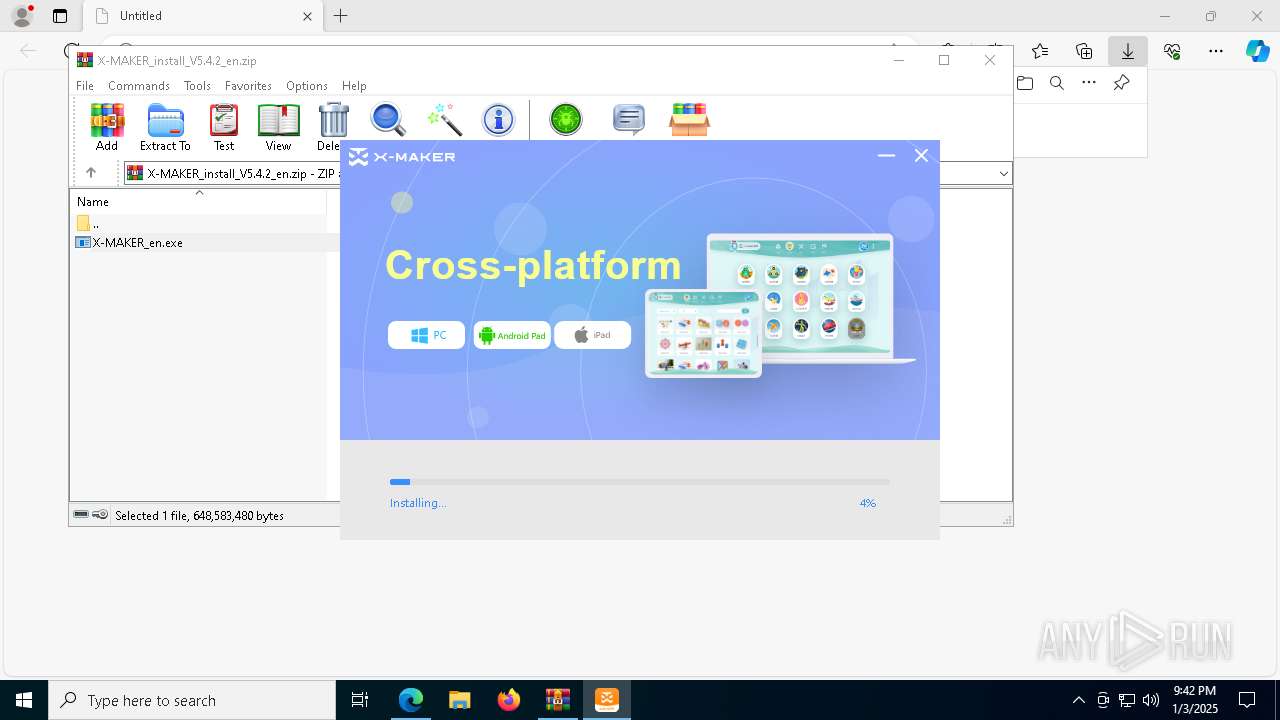Image resolution: width=1280 pixels, height=720 pixels.
Task: Pin the downloads panel
Action: click(1122, 83)
